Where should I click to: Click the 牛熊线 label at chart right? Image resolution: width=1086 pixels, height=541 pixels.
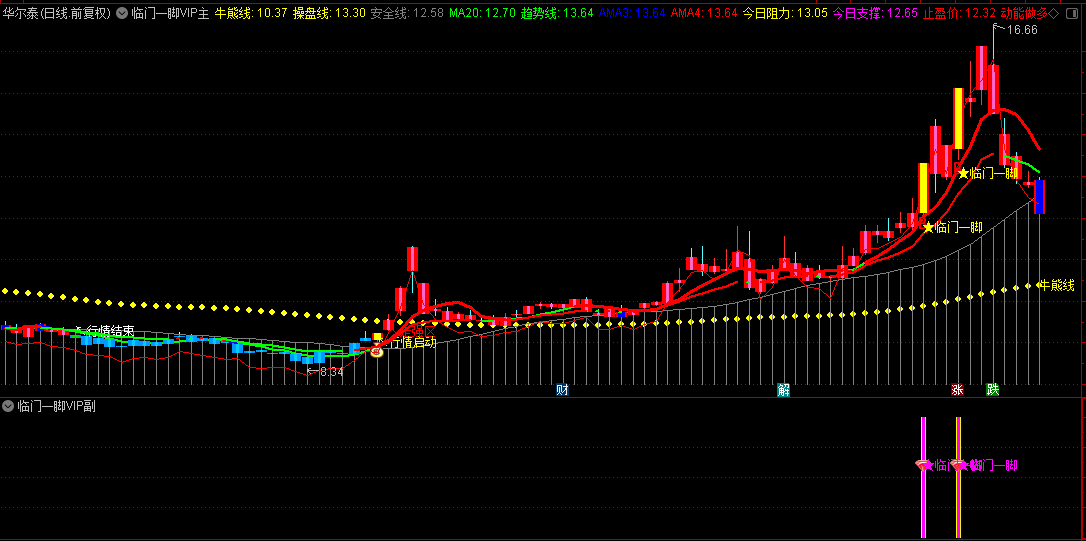pyautogui.click(x=1056, y=285)
